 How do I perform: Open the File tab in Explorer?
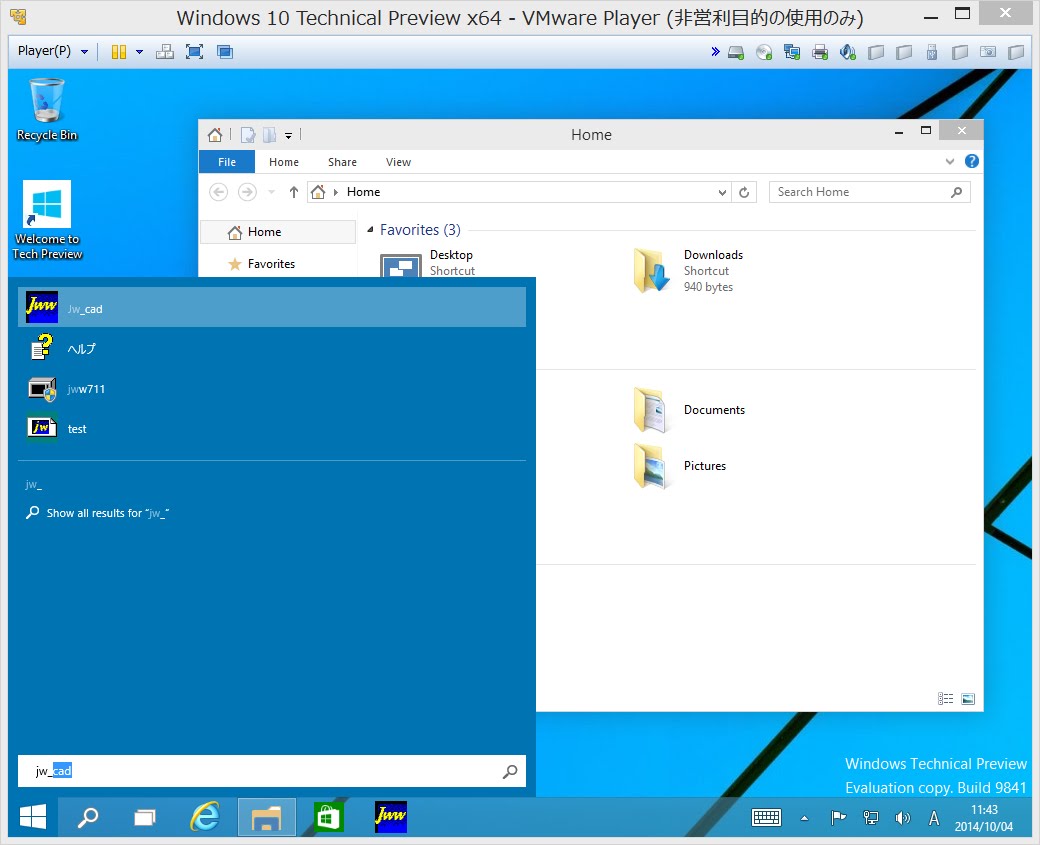click(227, 162)
